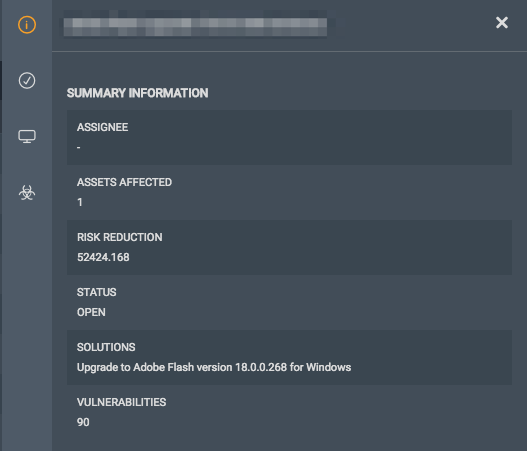Select the vulnerabilities count 90
527x451 pixels.
tap(83, 422)
